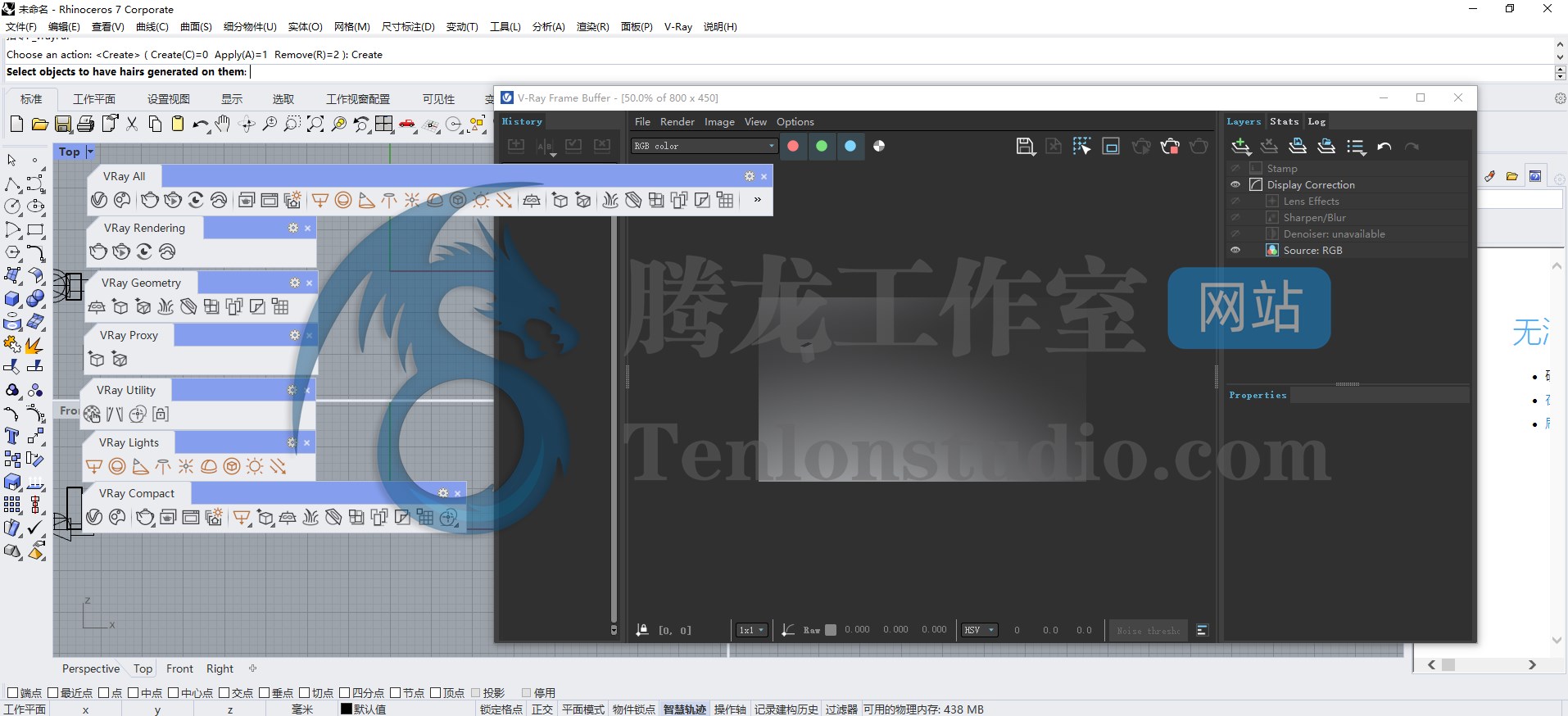Open the 渲染(R) menu
Screen dimensions: 1568x716
592,26
